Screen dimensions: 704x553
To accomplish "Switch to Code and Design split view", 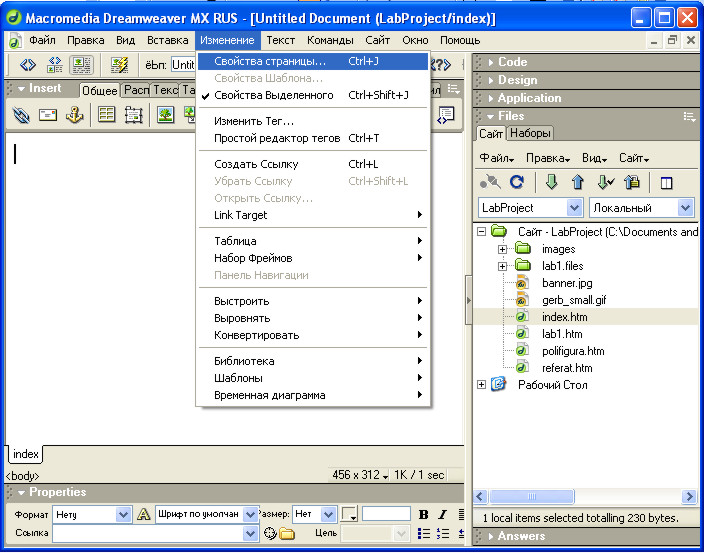I will (x=55, y=65).
